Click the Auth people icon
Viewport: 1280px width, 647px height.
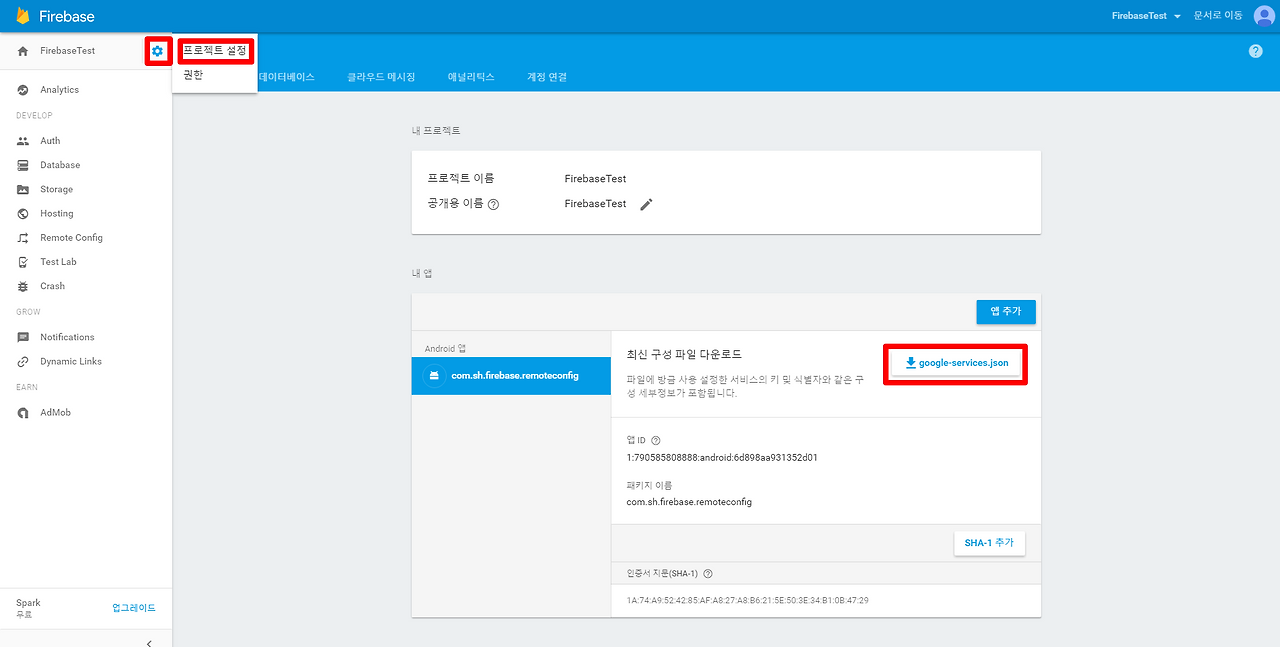click(x=23, y=141)
